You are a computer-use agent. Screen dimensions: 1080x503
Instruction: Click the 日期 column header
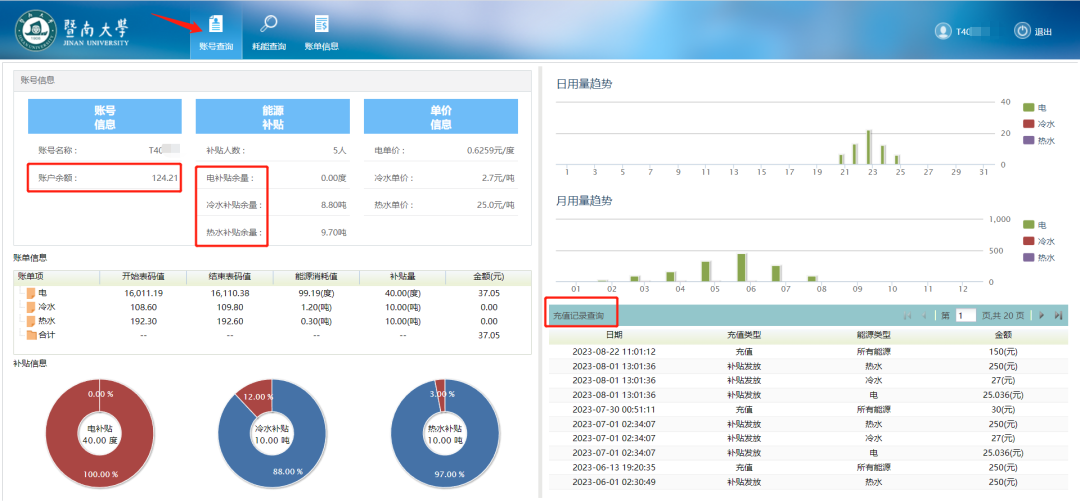tap(613, 336)
